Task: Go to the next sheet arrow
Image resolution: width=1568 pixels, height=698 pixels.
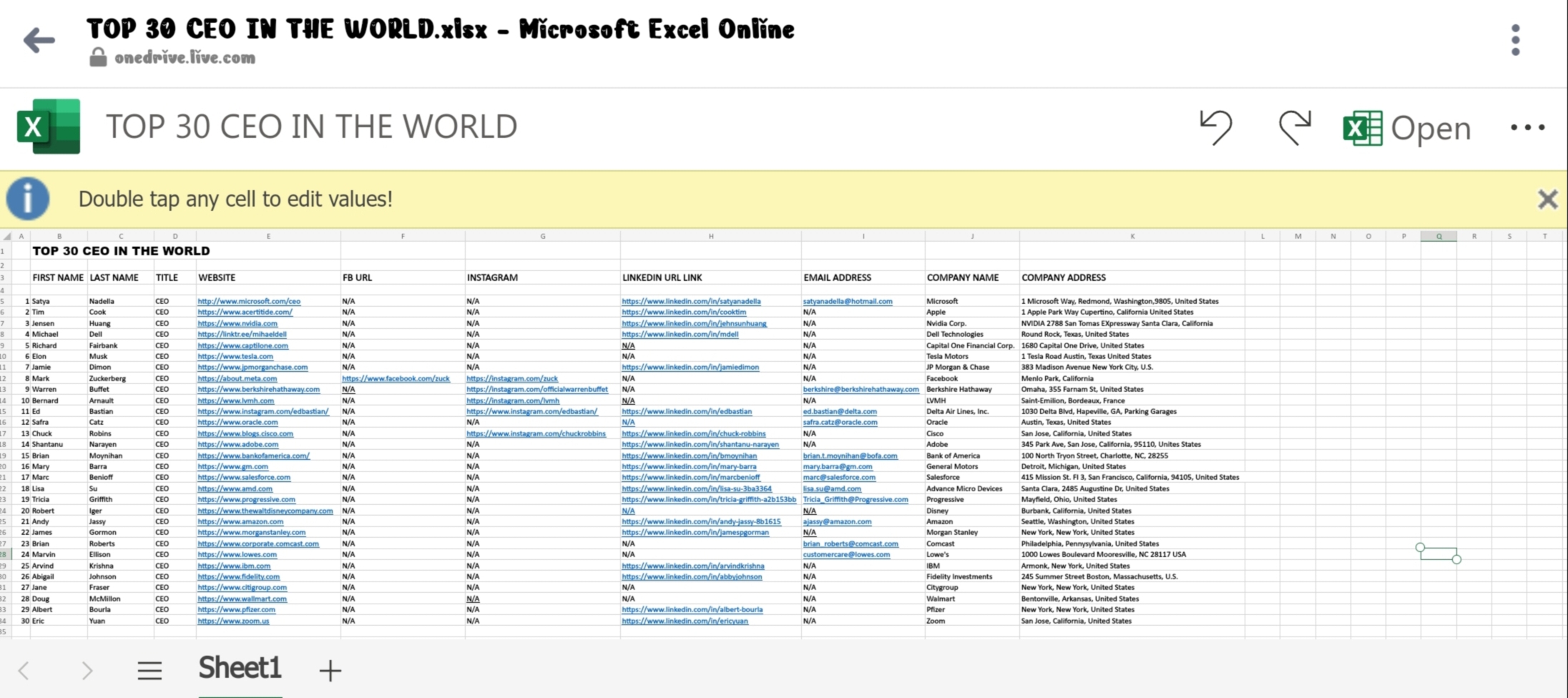Action: click(87, 670)
